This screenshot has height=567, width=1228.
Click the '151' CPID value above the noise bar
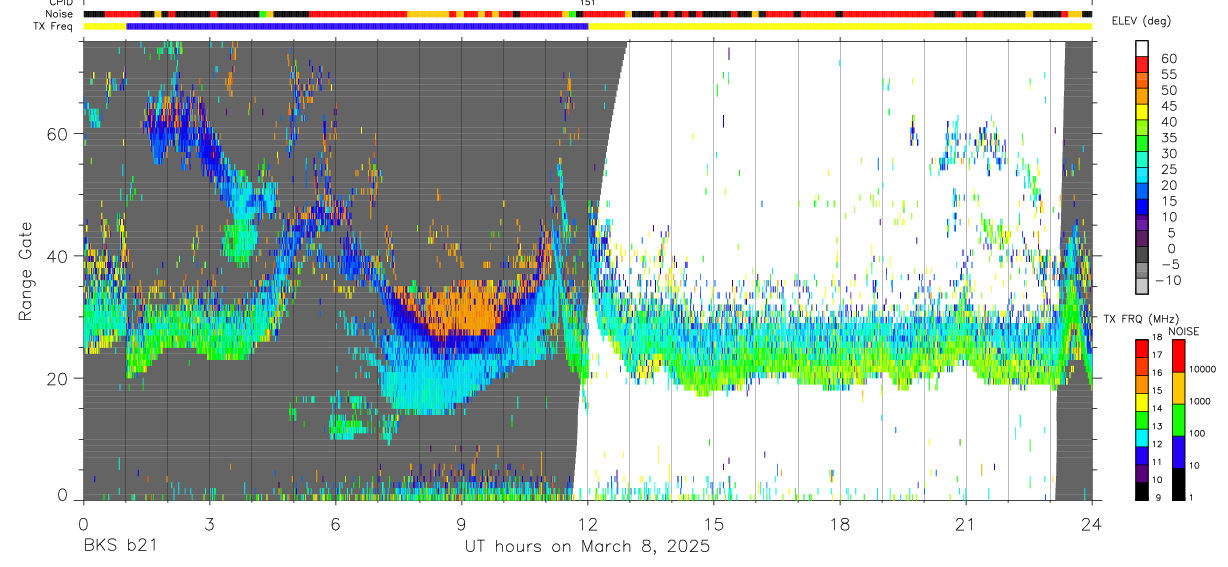click(x=588, y=4)
